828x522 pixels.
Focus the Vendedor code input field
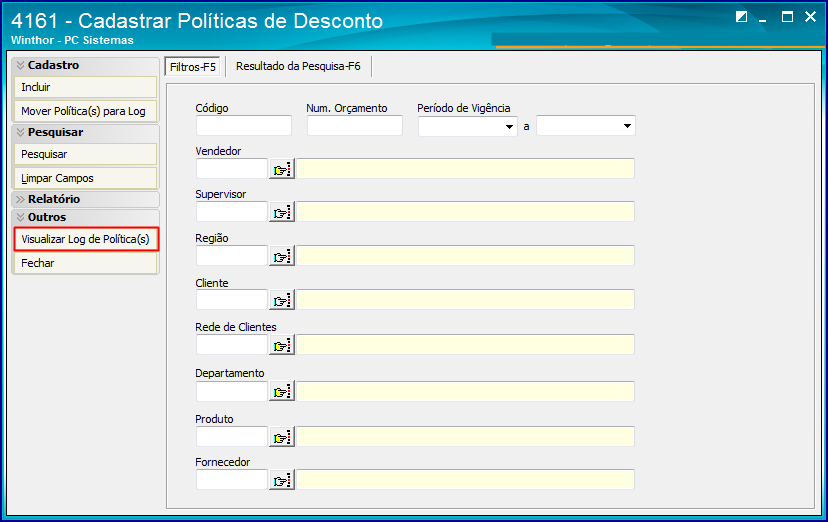point(232,169)
